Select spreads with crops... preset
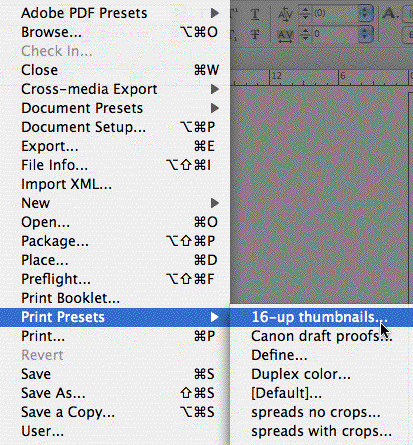413x445 pixels. pyautogui.click(x=321, y=431)
